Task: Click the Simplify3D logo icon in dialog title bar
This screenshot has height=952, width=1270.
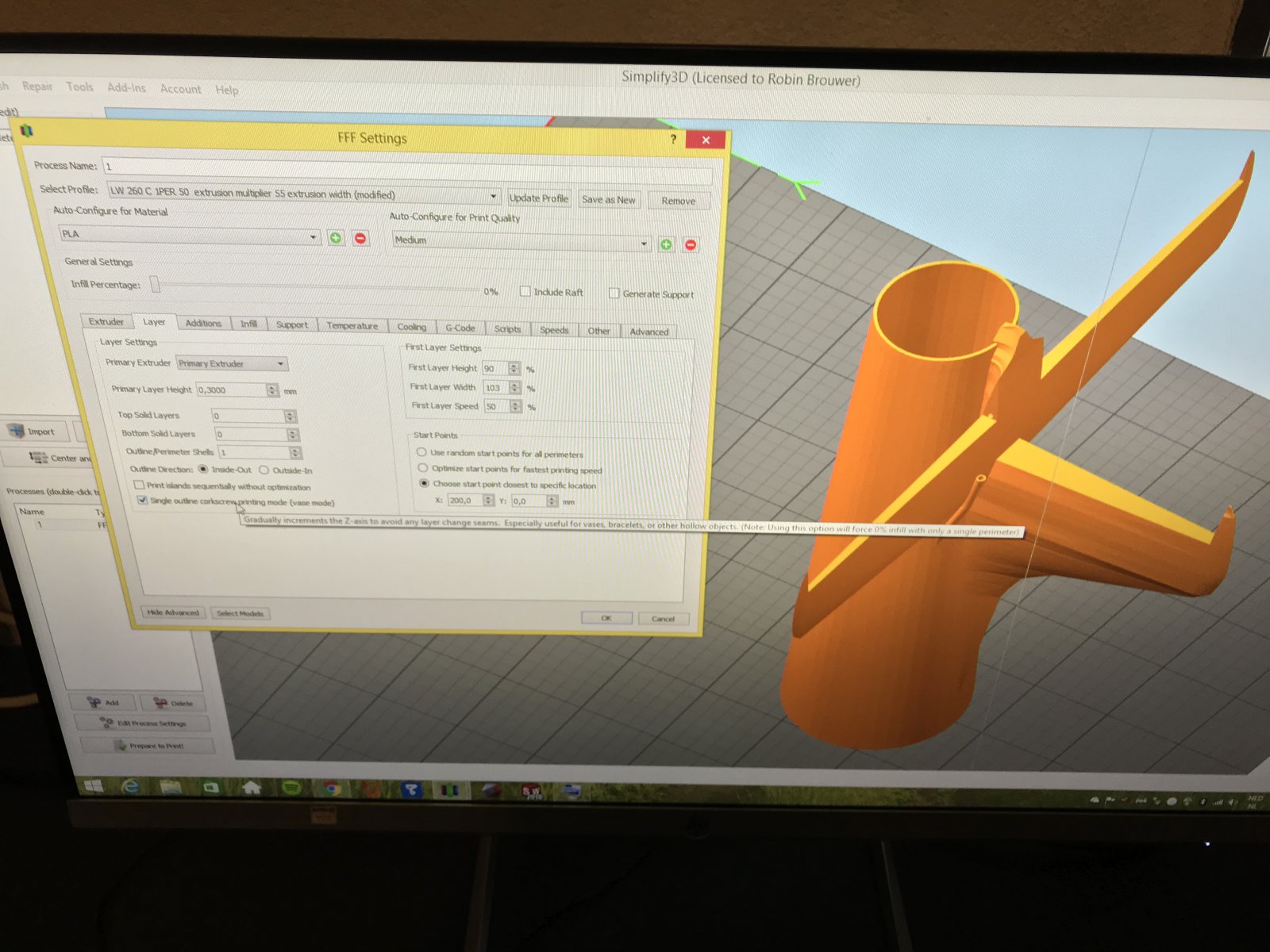Action: pos(26,130)
